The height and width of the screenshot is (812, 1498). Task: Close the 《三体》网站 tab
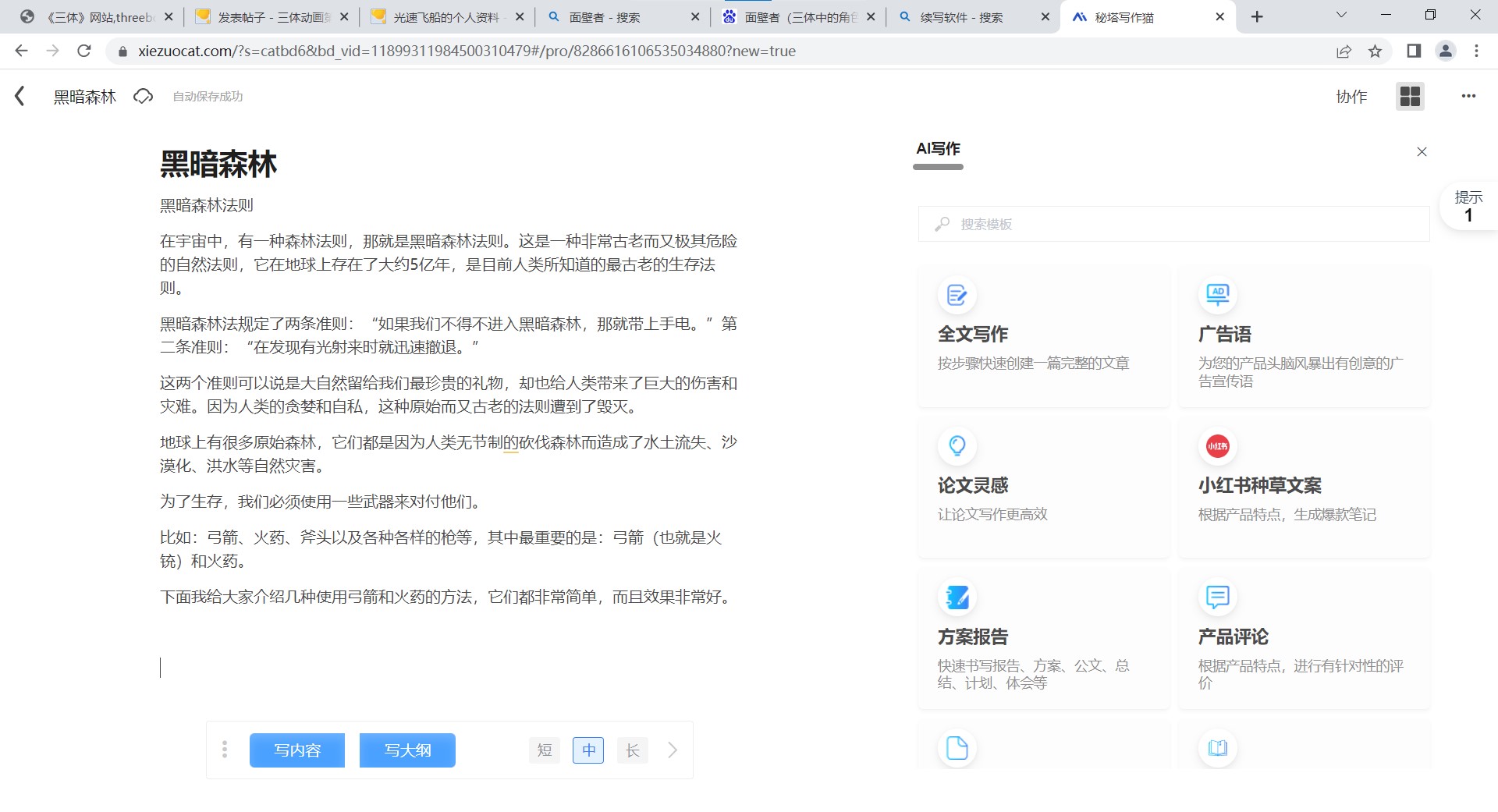pyautogui.click(x=168, y=16)
